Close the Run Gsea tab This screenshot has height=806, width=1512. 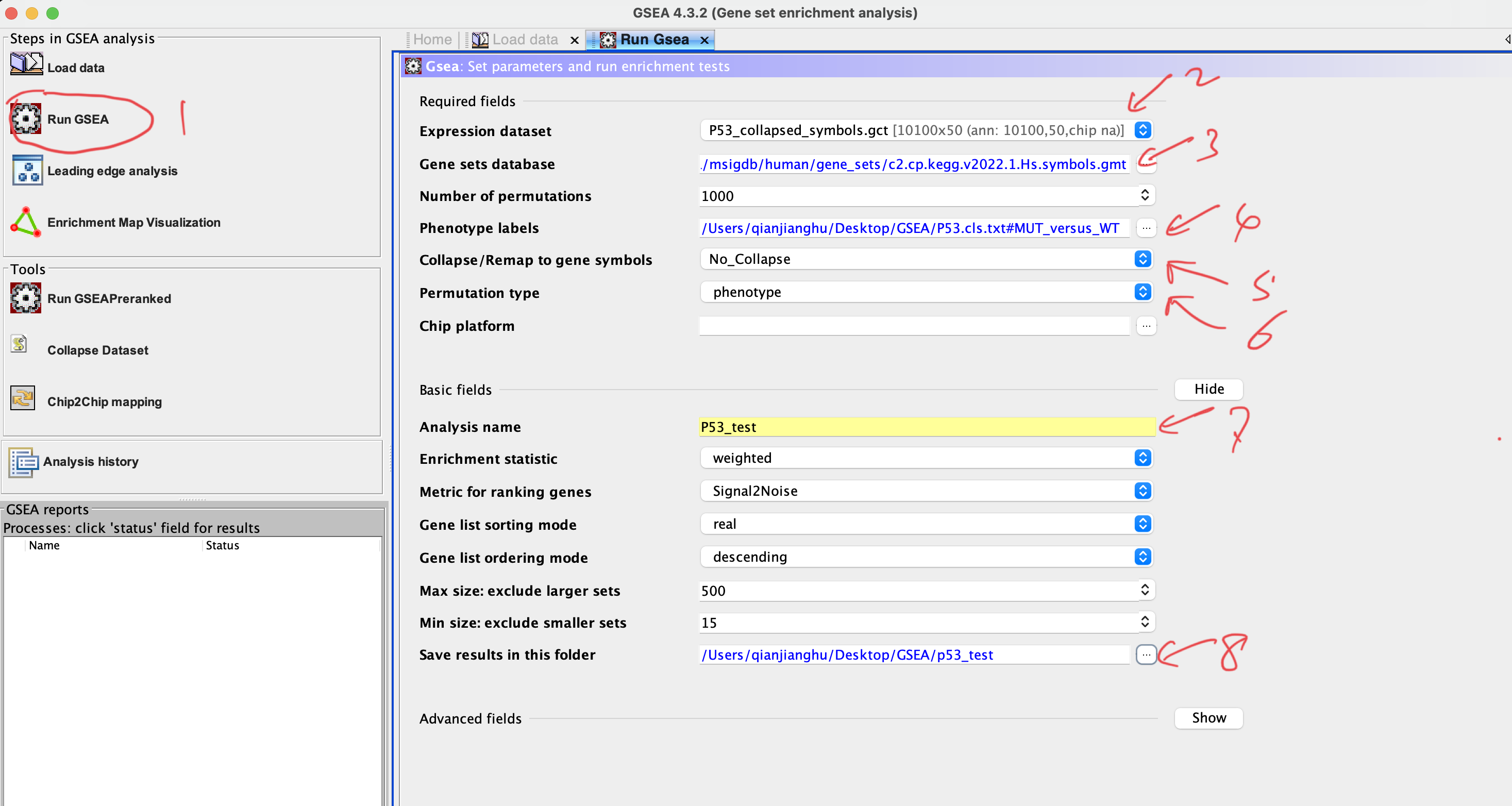704,40
